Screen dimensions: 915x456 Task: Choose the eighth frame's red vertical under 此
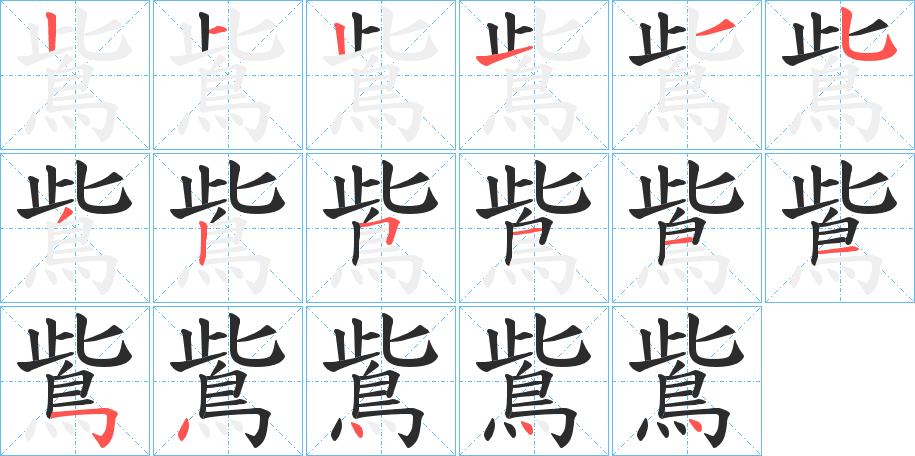[x=202, y=246]
